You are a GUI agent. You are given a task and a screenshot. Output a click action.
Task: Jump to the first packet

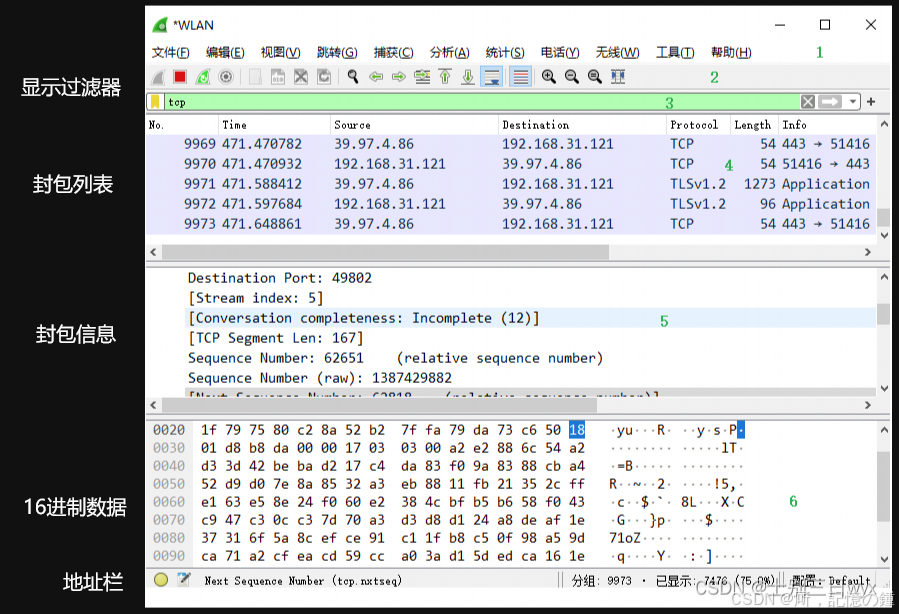(x=445, y=77)
